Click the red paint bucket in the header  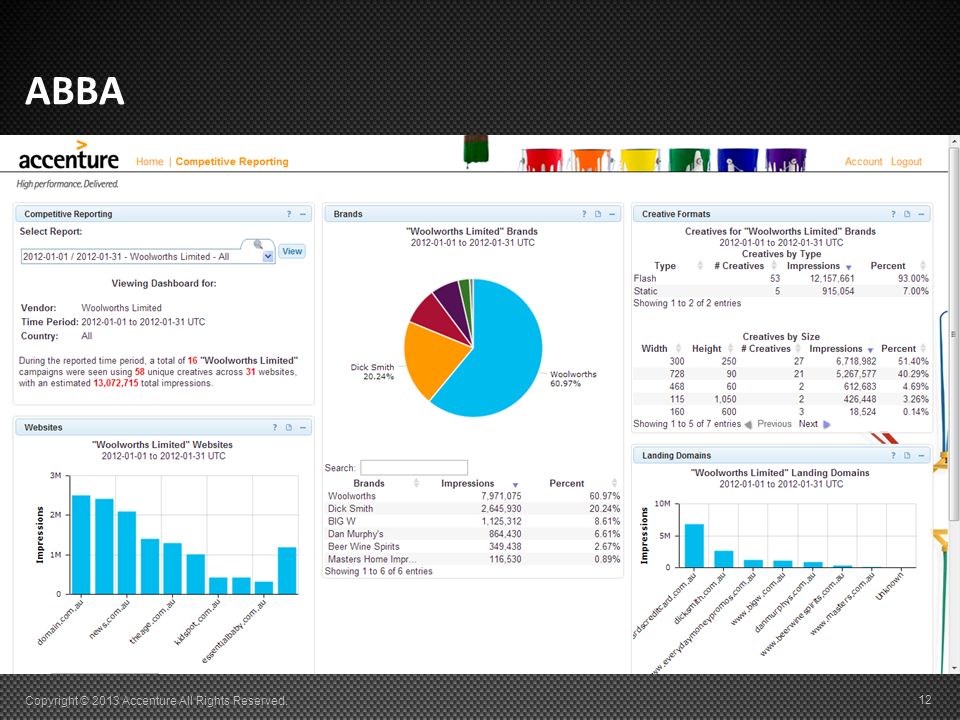[x=541, y=159]
